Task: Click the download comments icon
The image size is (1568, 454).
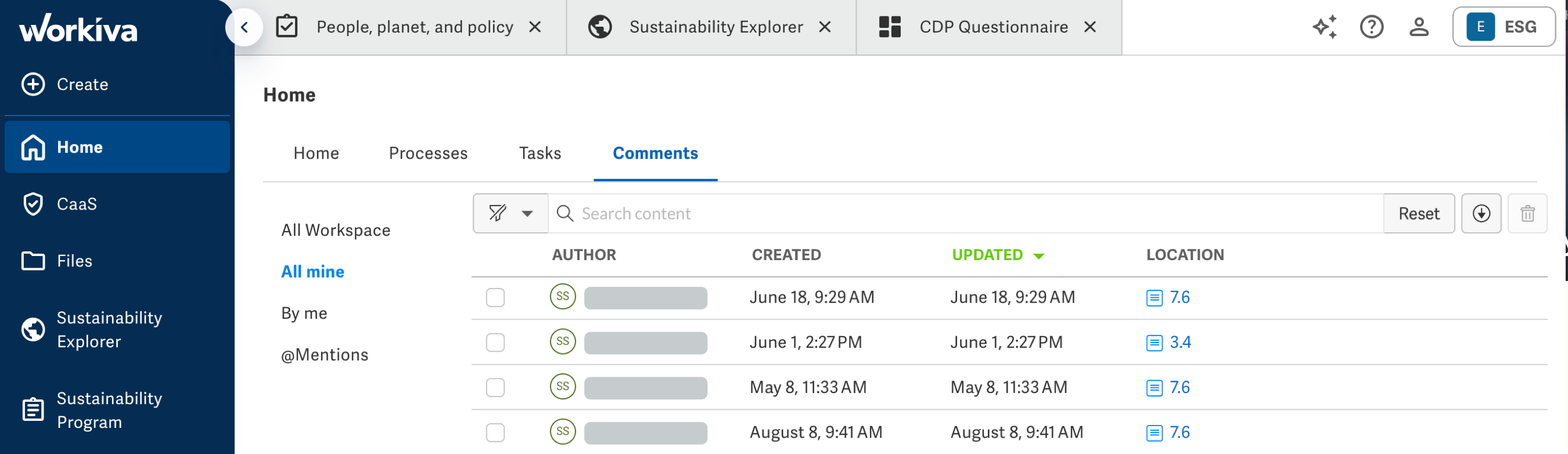Action: click(x=1481, y=214)
